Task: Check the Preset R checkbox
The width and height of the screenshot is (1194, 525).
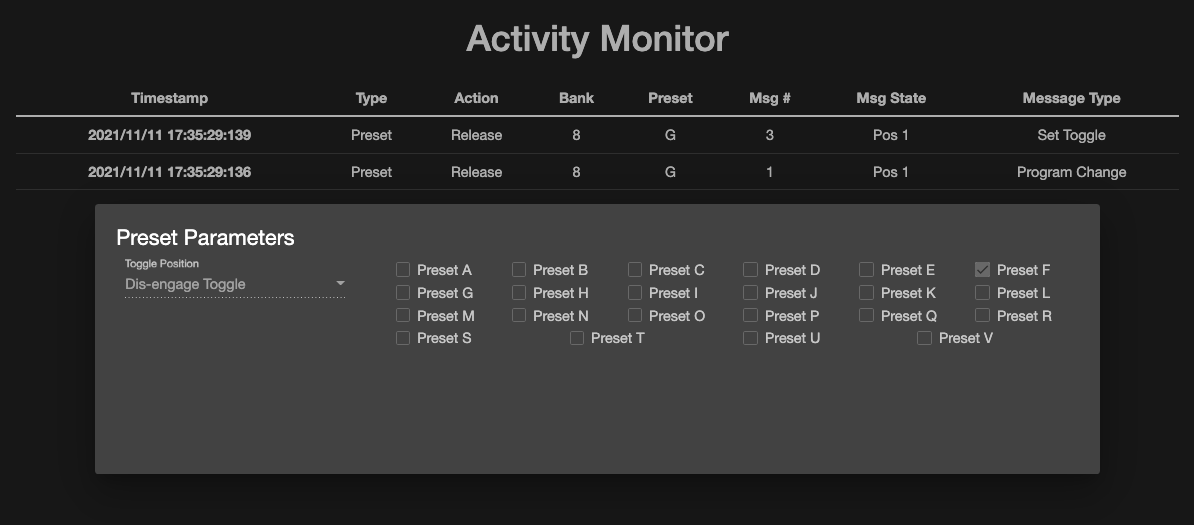Action: [982, 316]
